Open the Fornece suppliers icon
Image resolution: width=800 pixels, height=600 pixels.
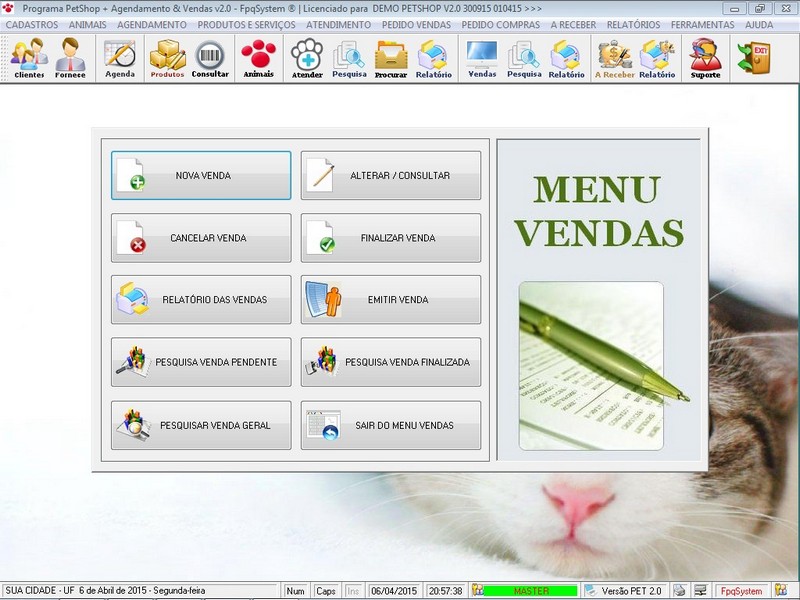(70, 59)
